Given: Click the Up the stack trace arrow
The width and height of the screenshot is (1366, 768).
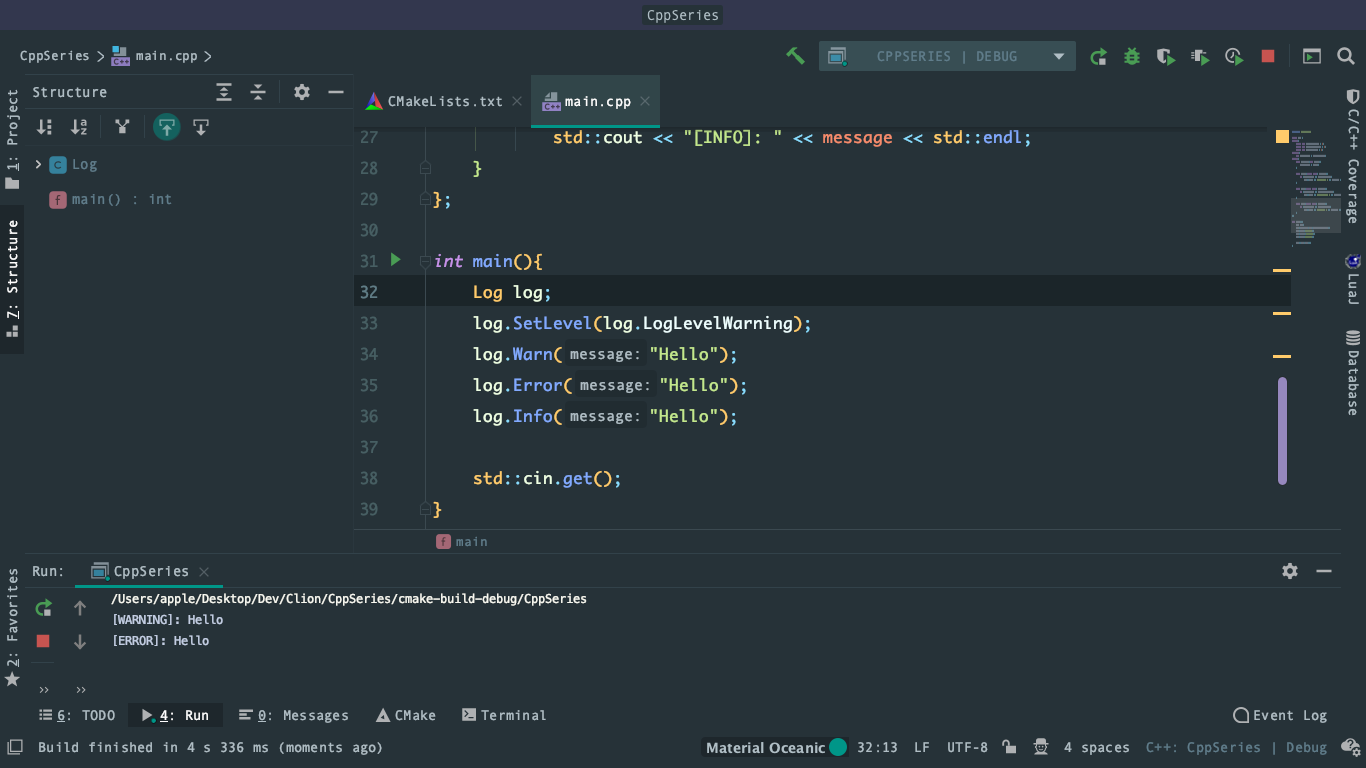Looking at the screenshot, I should tap(80, 608).
